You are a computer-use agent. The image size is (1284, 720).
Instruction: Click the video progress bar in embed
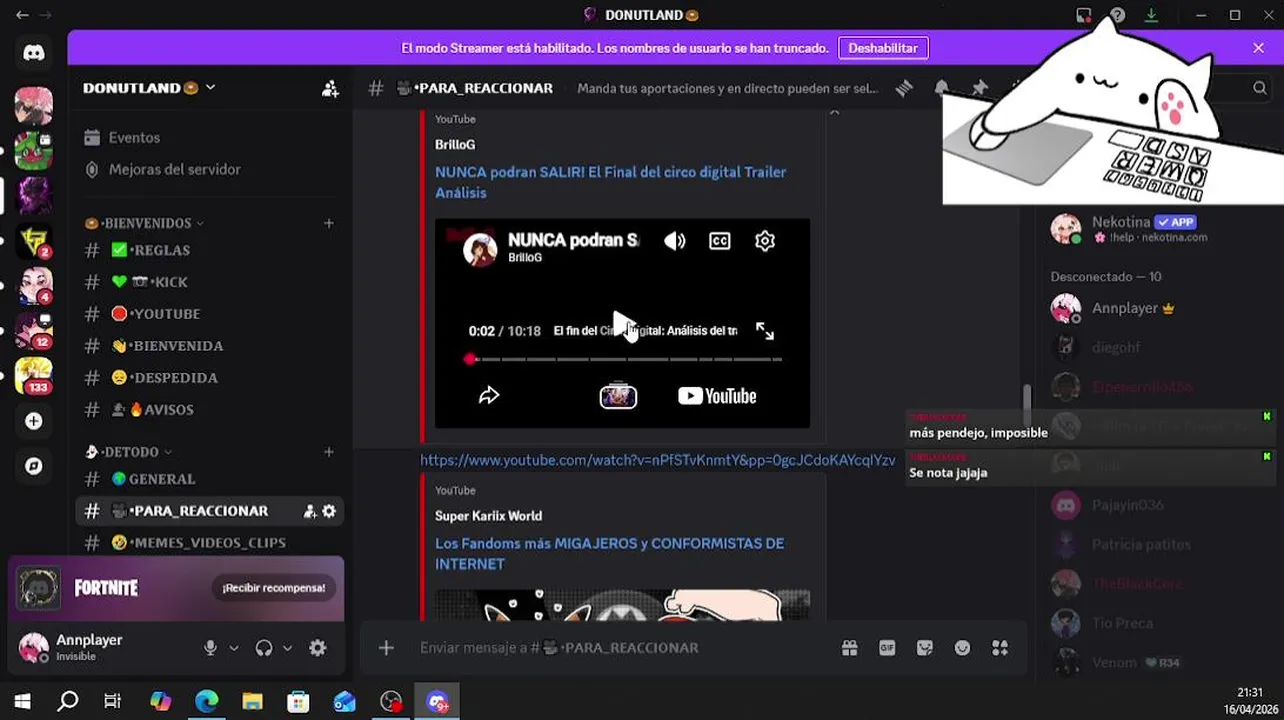coord(624,358)
